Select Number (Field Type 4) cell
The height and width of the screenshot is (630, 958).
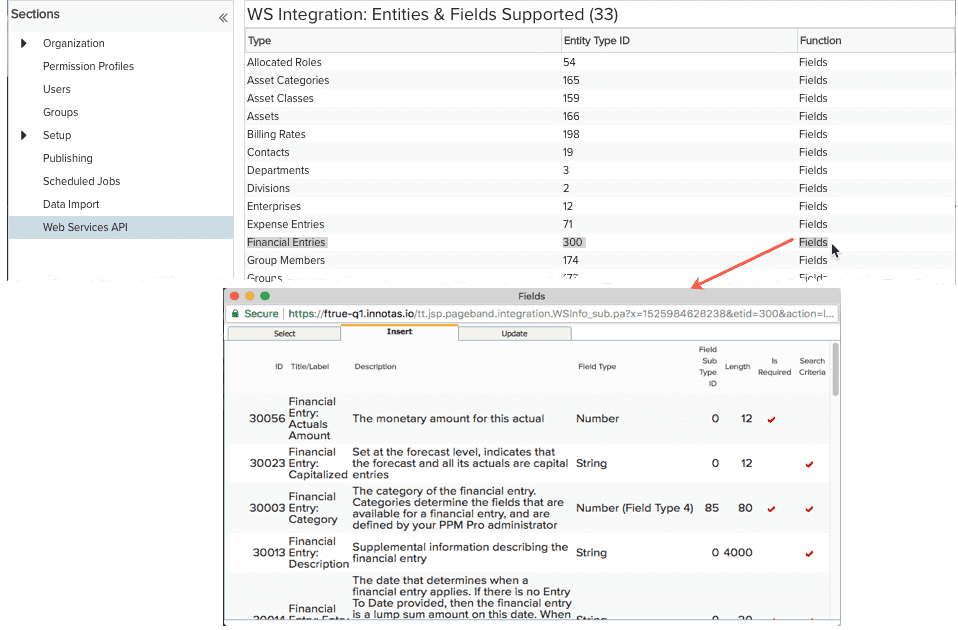pos(635,508)
